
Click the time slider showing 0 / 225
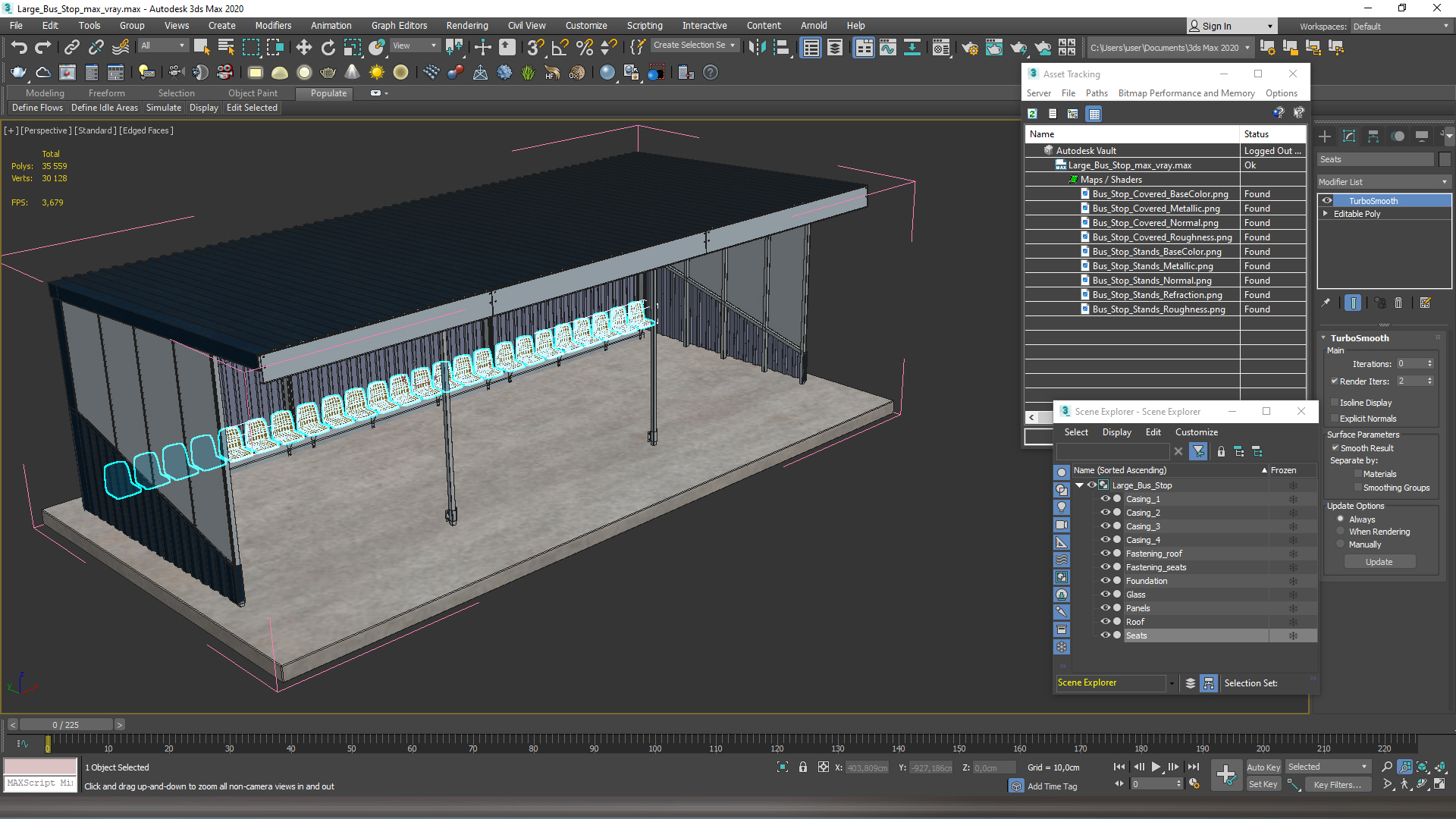(x=66, y=725)
